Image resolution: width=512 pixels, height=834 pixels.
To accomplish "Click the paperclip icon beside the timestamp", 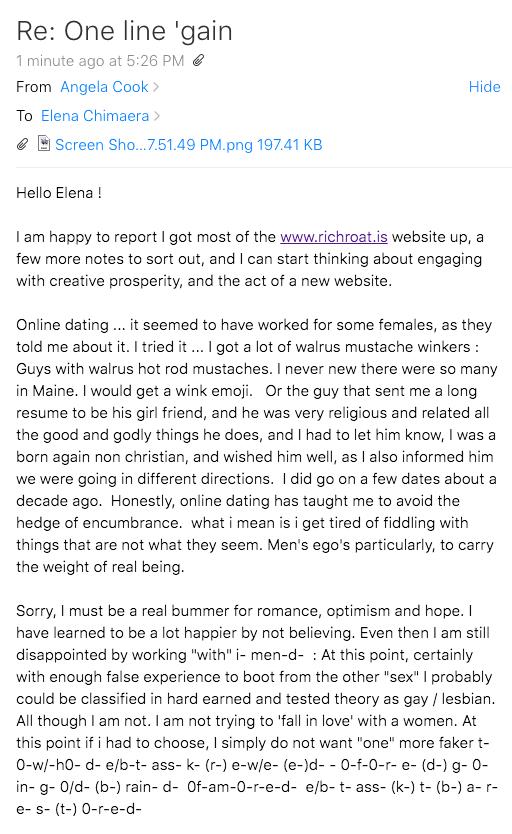I will coord(198,61).
